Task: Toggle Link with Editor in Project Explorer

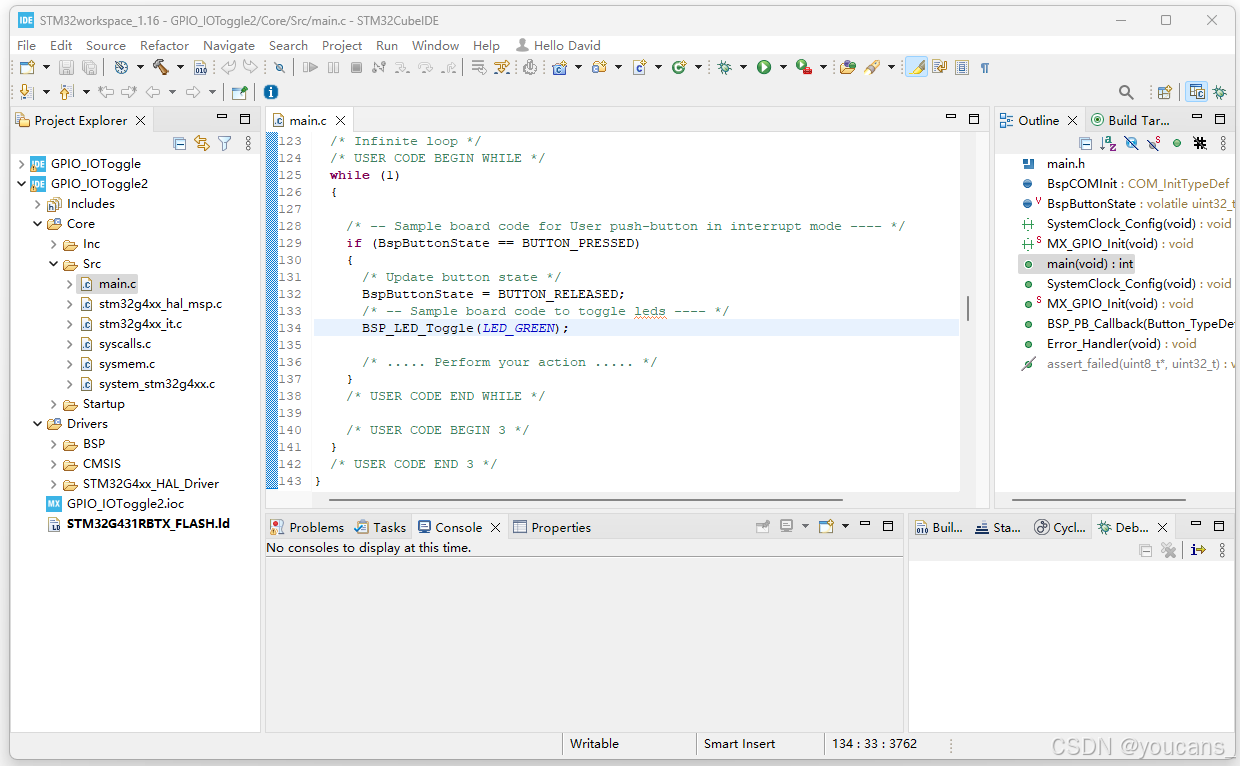Action: (x=202, y=143)
